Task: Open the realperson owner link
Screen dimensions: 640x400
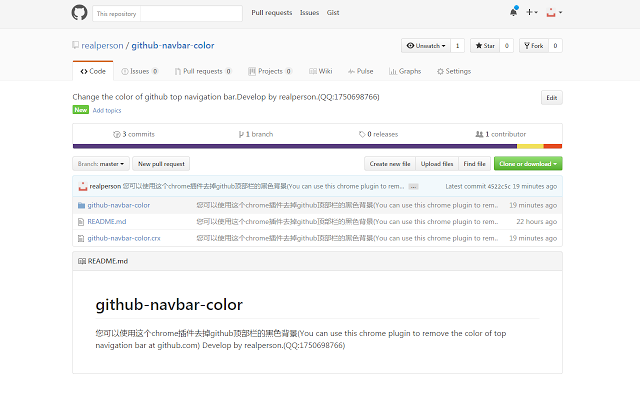Action: click(x=102, y=45)
